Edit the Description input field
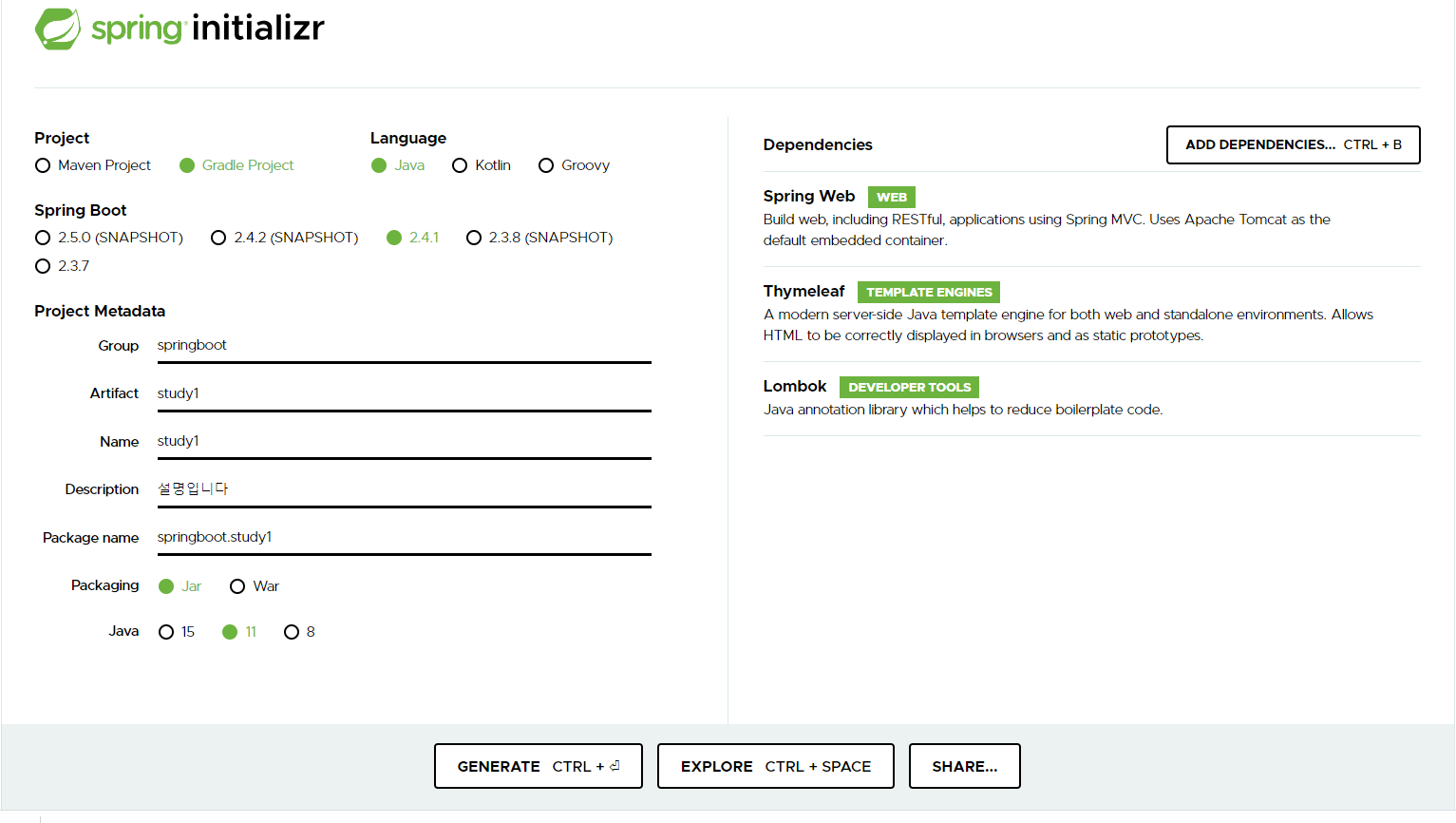This screenshot has width=1456, height=823. tap(404, 489)
